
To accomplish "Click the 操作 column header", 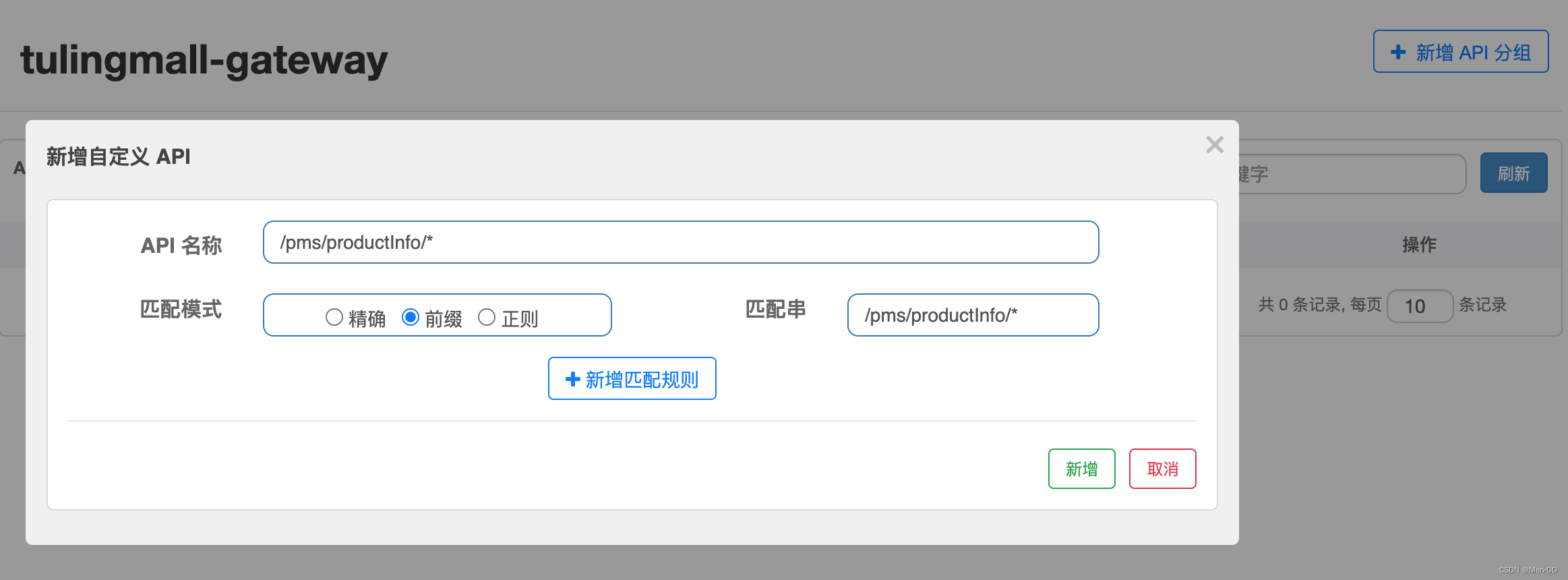I will (1419, 245).
